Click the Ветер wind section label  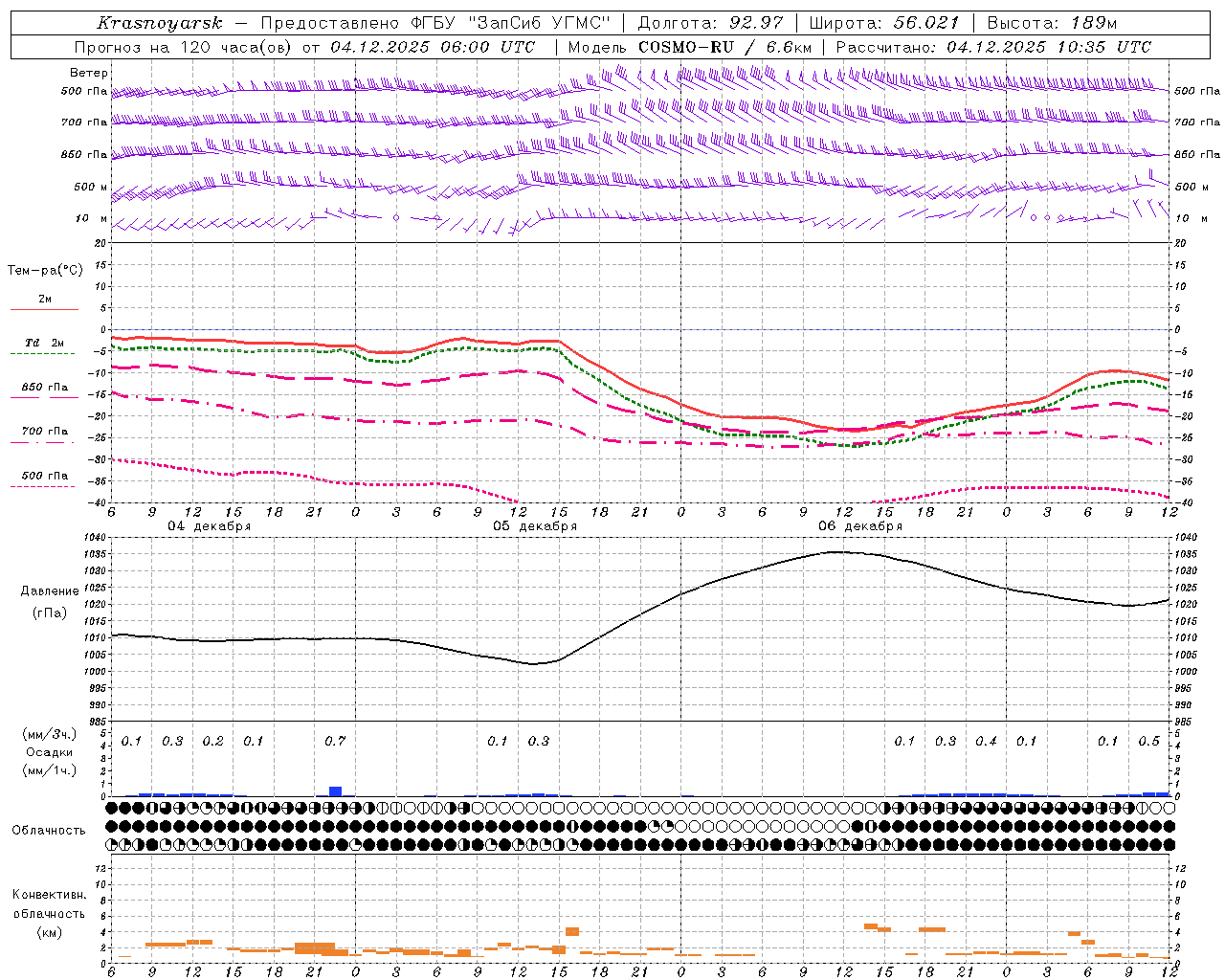pyautogui.click(x=89, y=73)
